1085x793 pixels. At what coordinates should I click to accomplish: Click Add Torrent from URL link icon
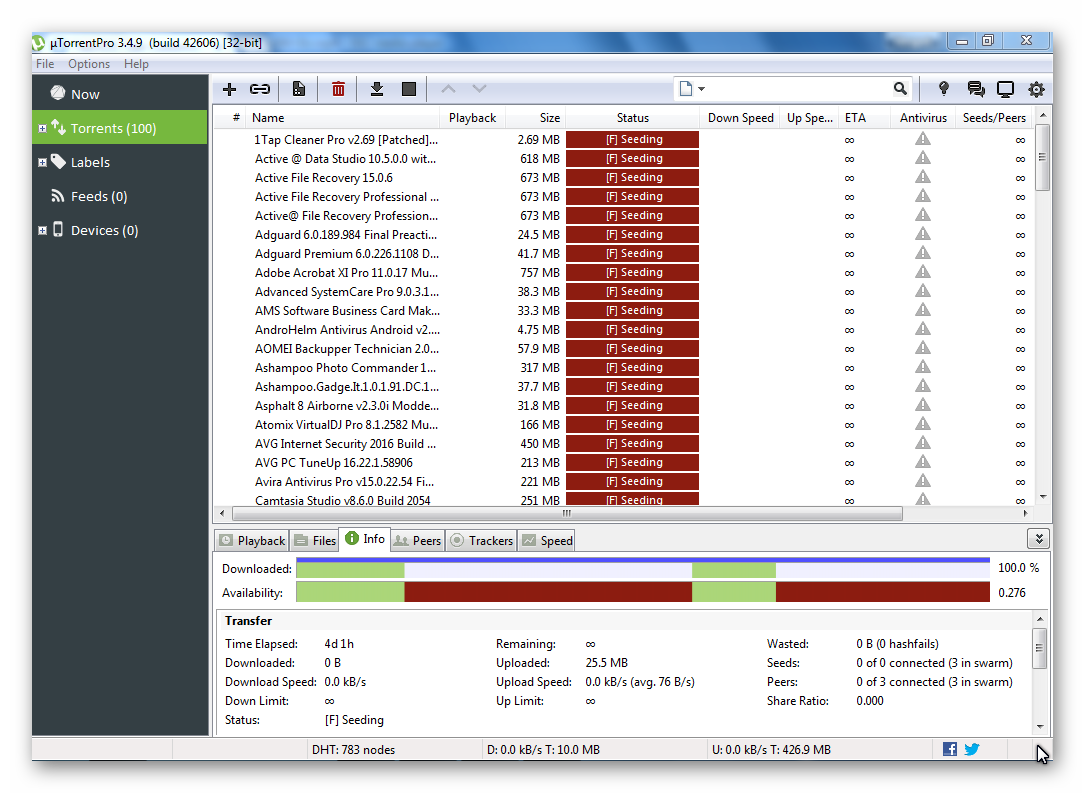(x=259, y=89)
